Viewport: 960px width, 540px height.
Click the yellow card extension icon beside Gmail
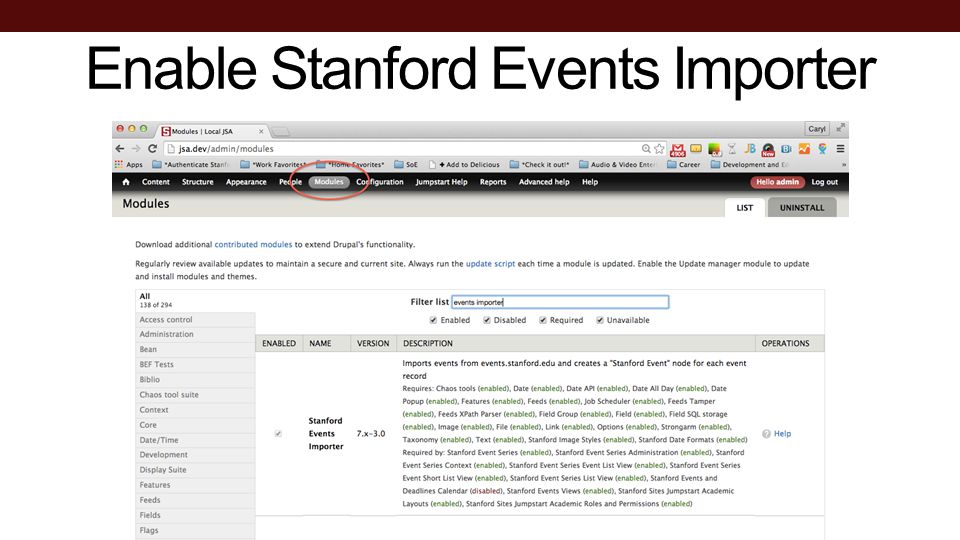(696, 148)
